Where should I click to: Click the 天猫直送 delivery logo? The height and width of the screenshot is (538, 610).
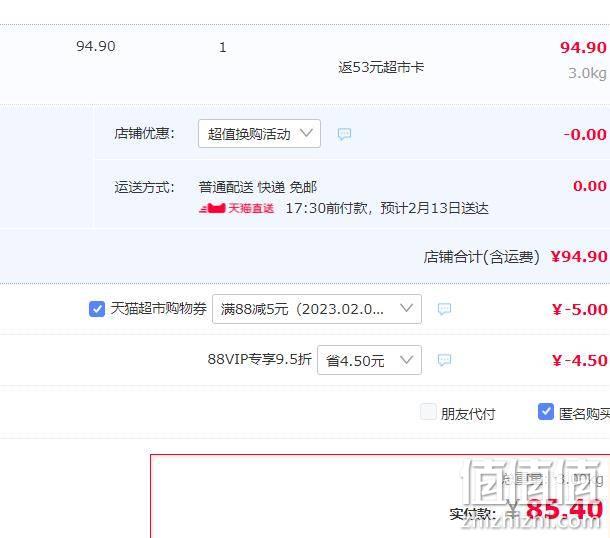(x=237, y=209)
